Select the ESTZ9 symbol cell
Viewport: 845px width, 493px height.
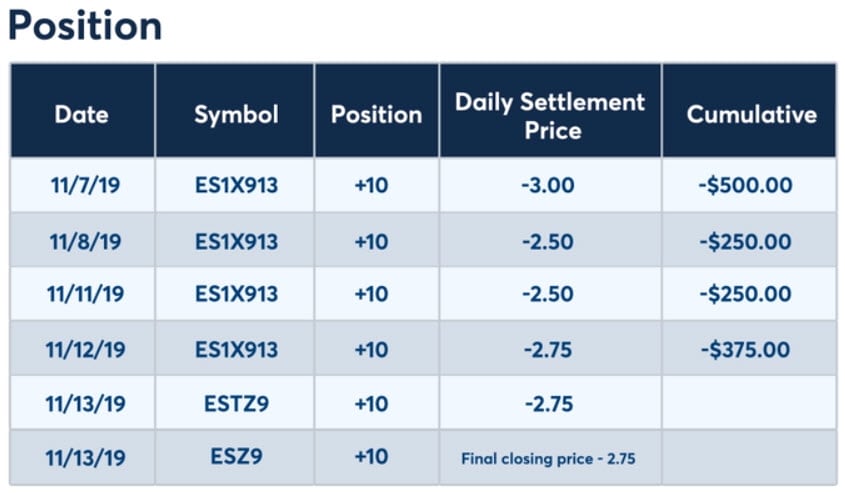coord(236,404)
